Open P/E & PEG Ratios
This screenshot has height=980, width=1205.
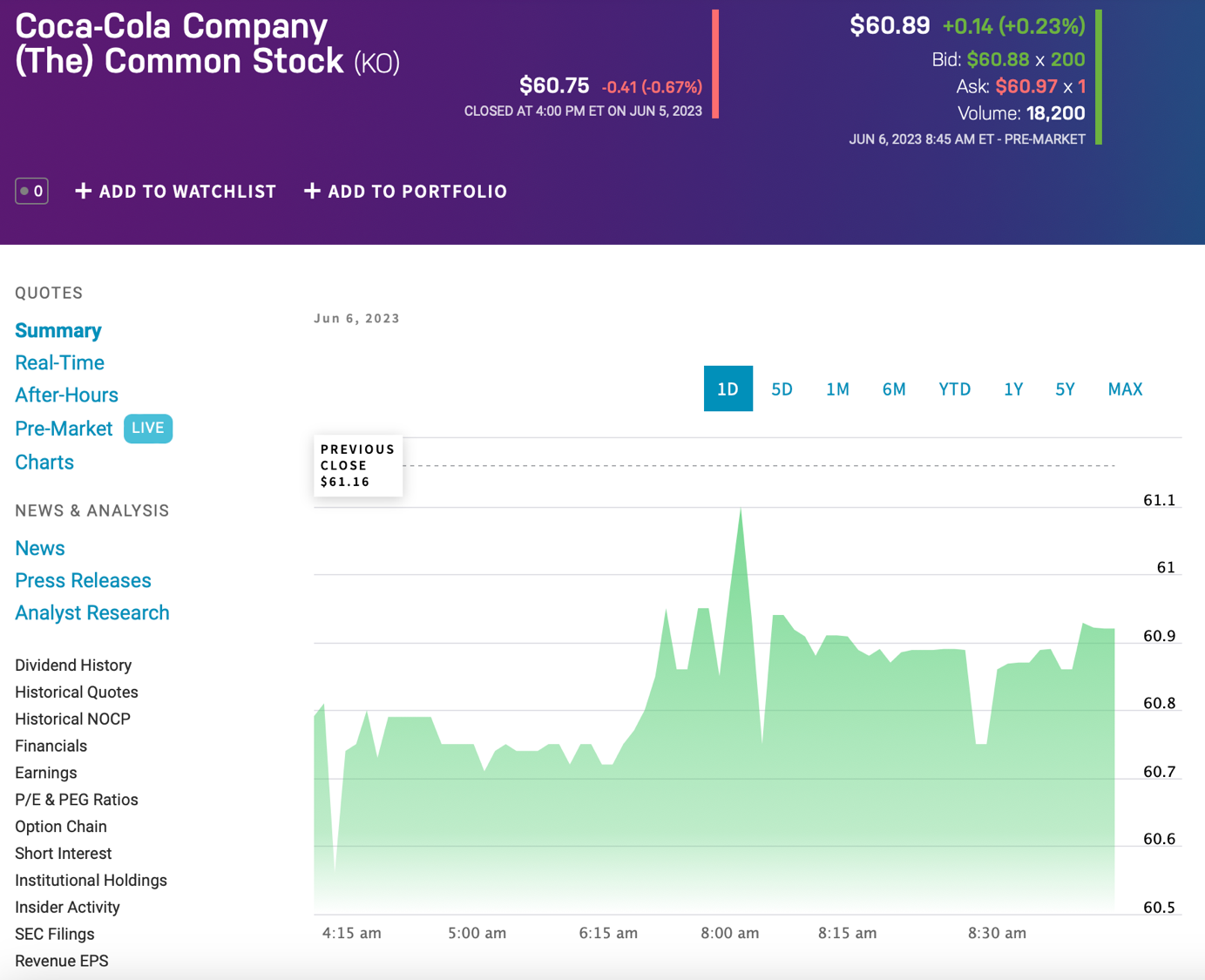[x=77, y=800]
